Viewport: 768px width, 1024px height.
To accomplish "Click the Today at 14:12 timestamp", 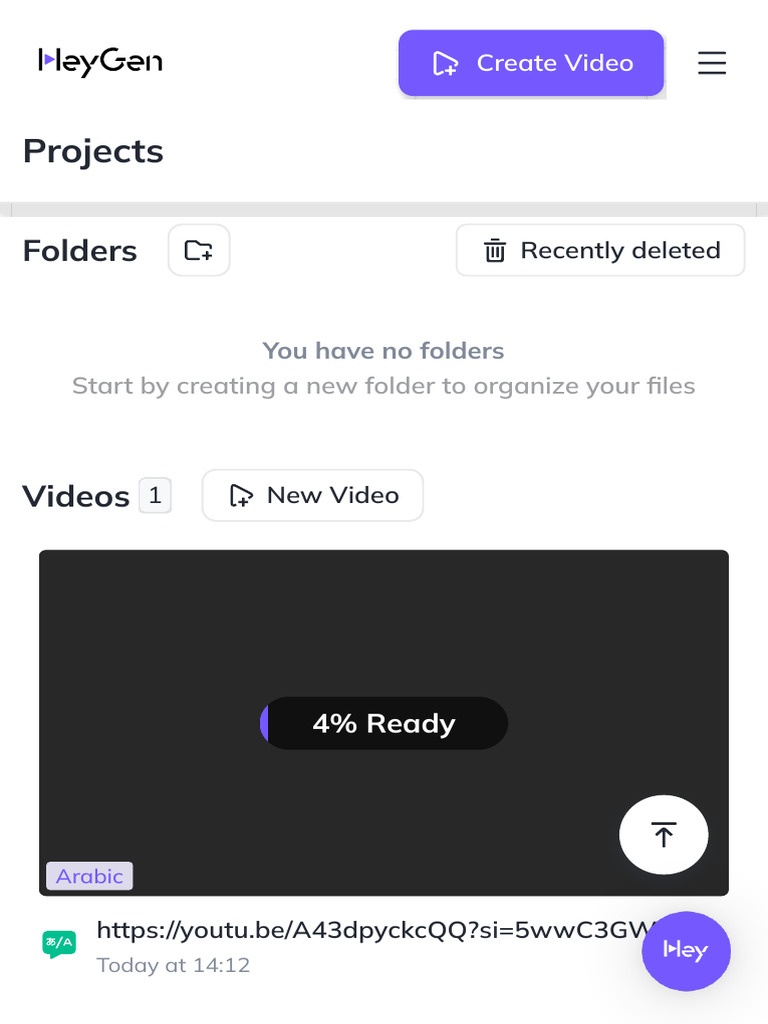I will [x=173, y=965].
